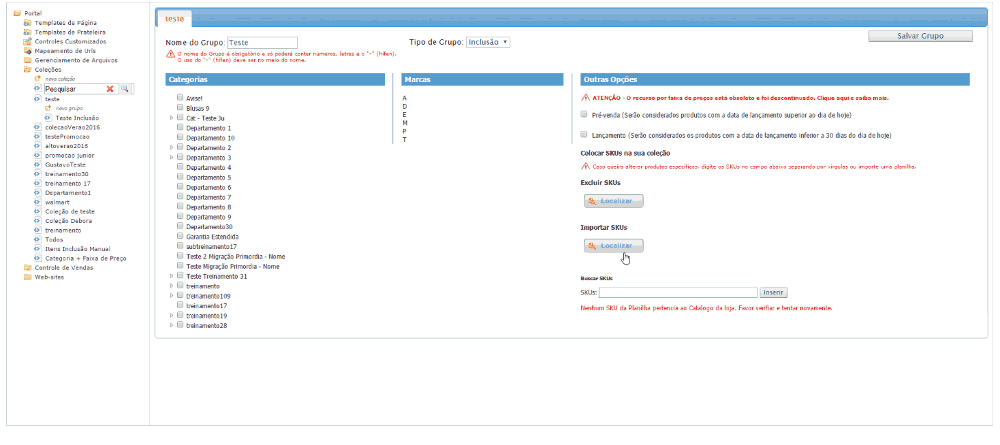Viewport: 1000px width, 445px height.
Task: Click the Mapeamento de Urls icon
Action: click(x=28, y=50)
